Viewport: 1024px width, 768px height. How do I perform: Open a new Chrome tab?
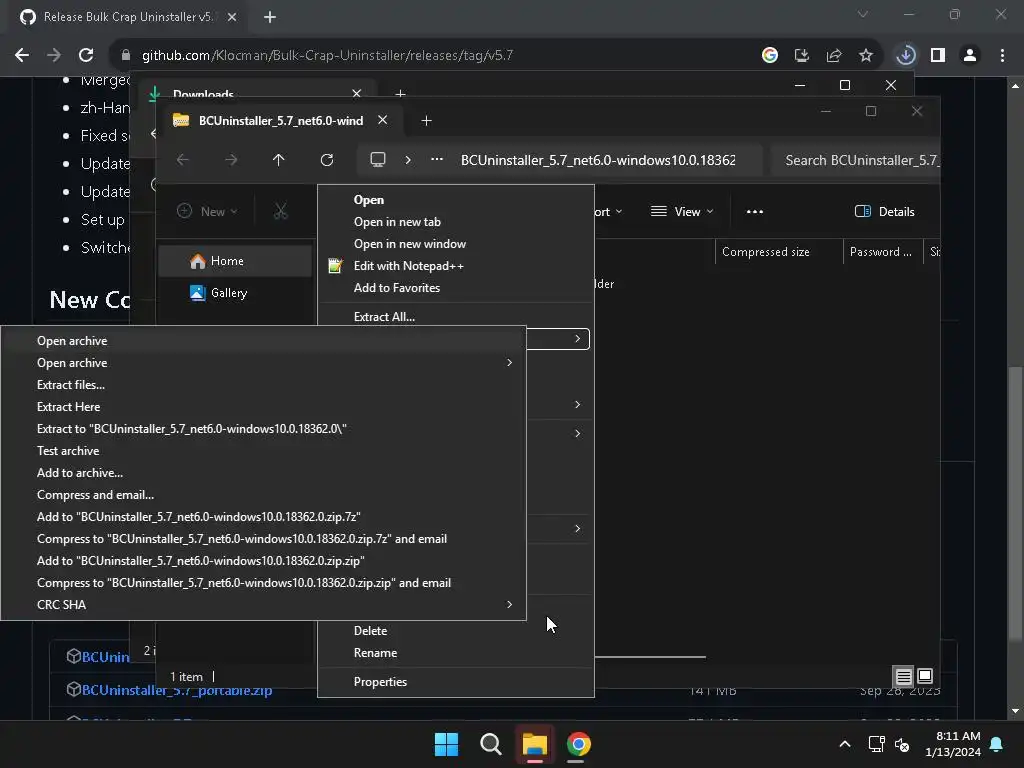pos(270,18)
